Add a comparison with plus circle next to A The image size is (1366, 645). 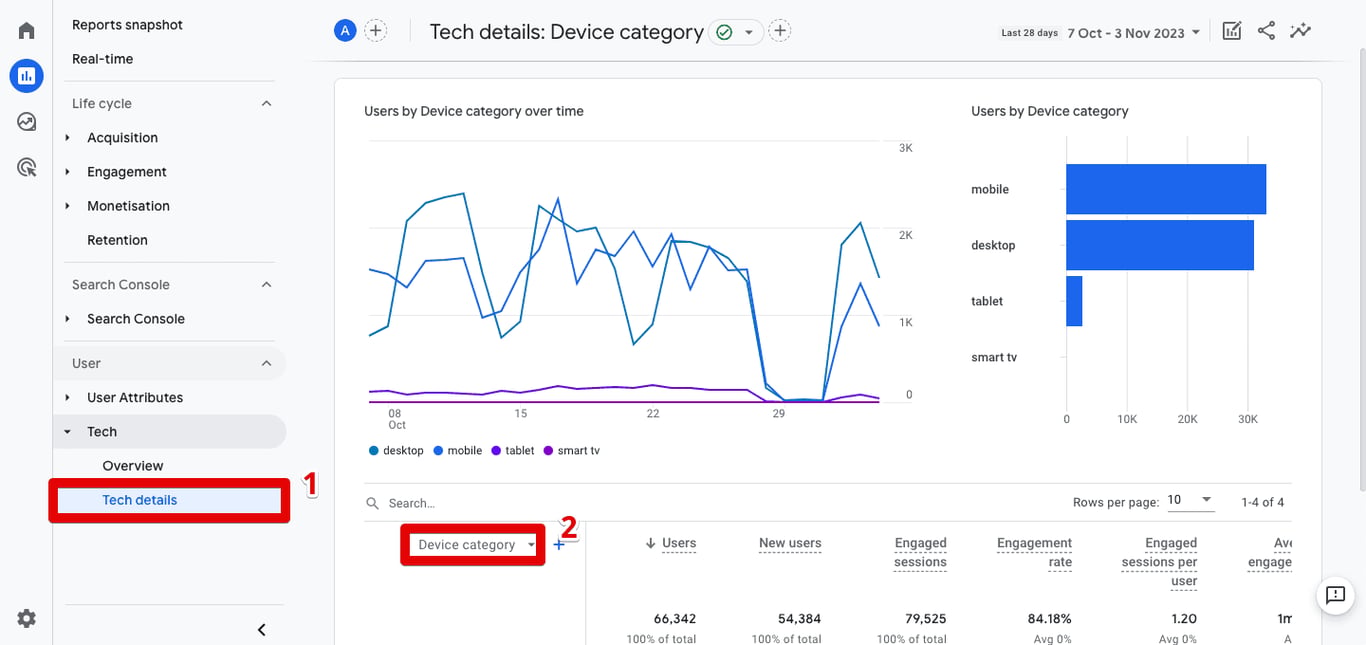tap(376, 30)
